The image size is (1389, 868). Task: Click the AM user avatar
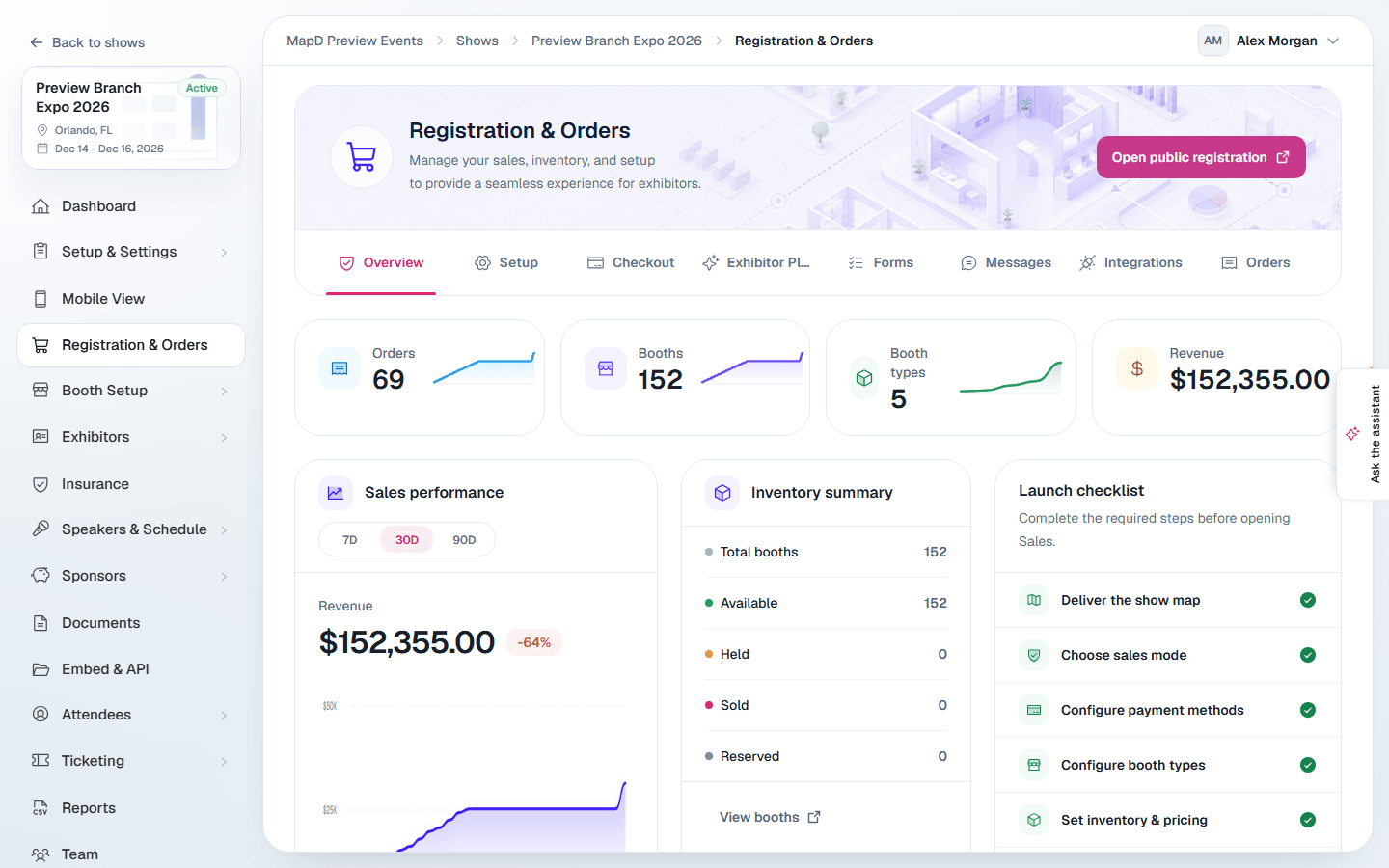(1212, 41)
